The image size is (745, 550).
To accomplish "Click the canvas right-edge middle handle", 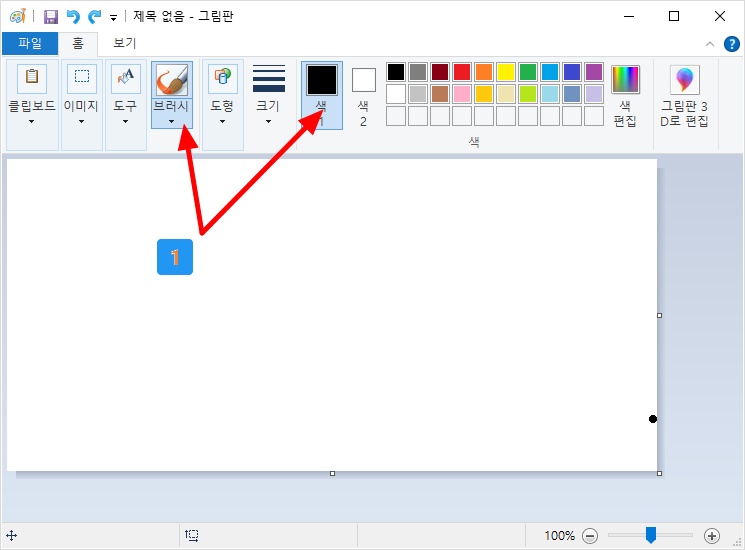I will (659, 315).
